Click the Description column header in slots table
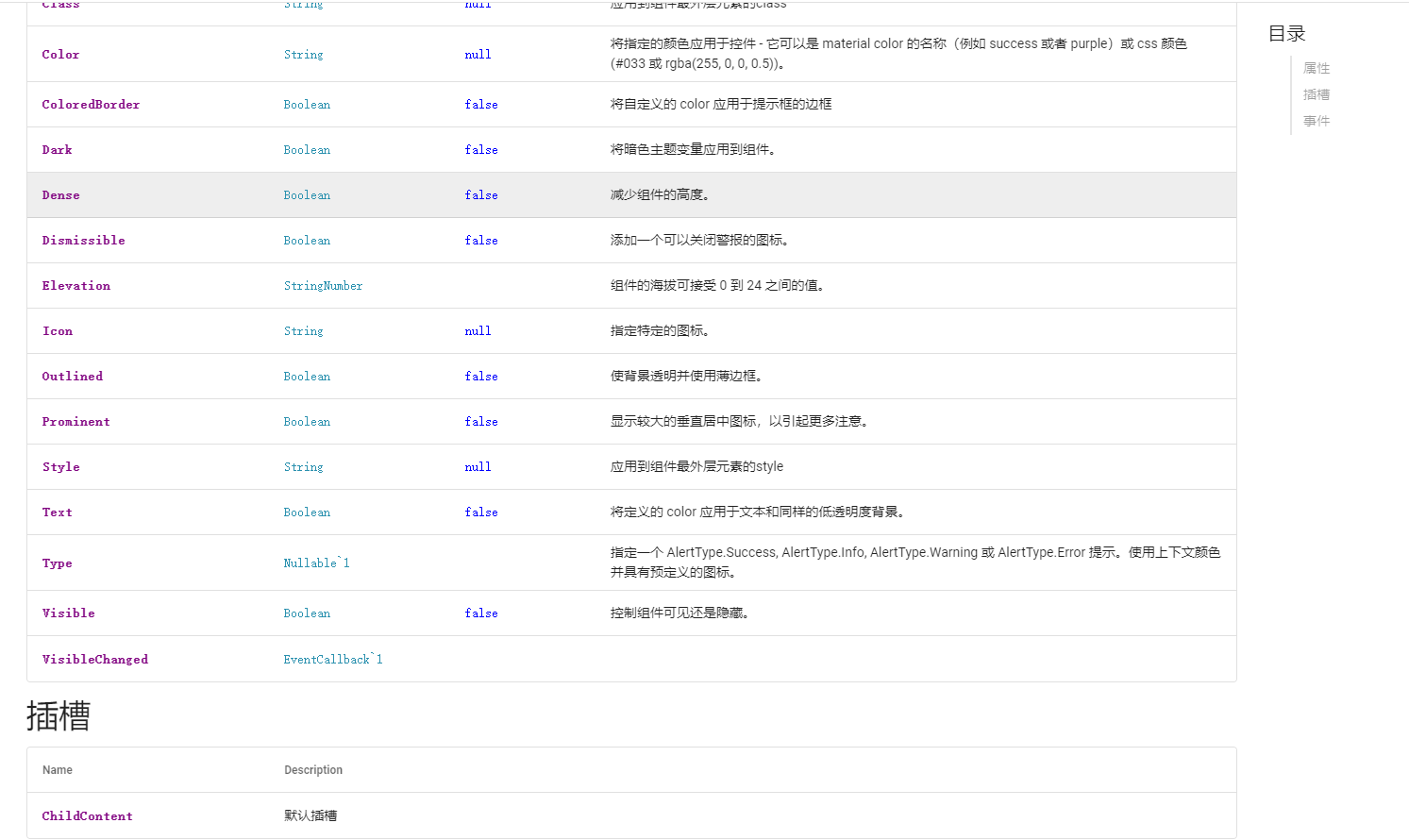This screenshot has height=840, width=1409. click(x=313, y=770)
